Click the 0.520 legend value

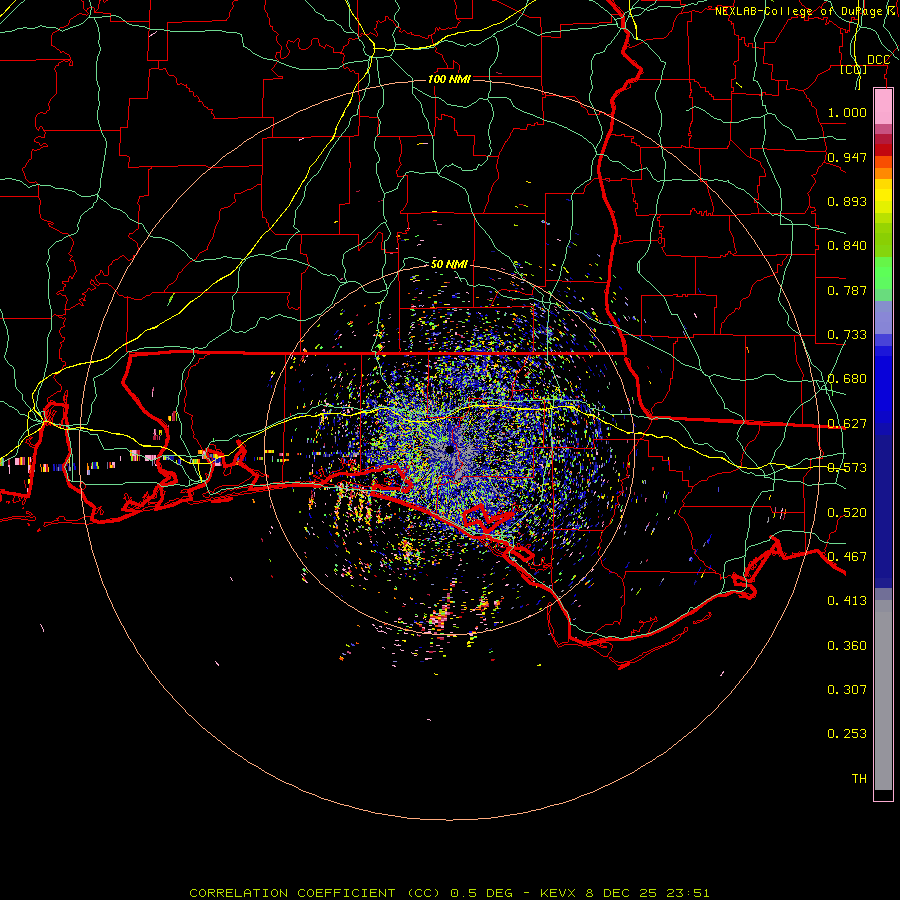847,513
